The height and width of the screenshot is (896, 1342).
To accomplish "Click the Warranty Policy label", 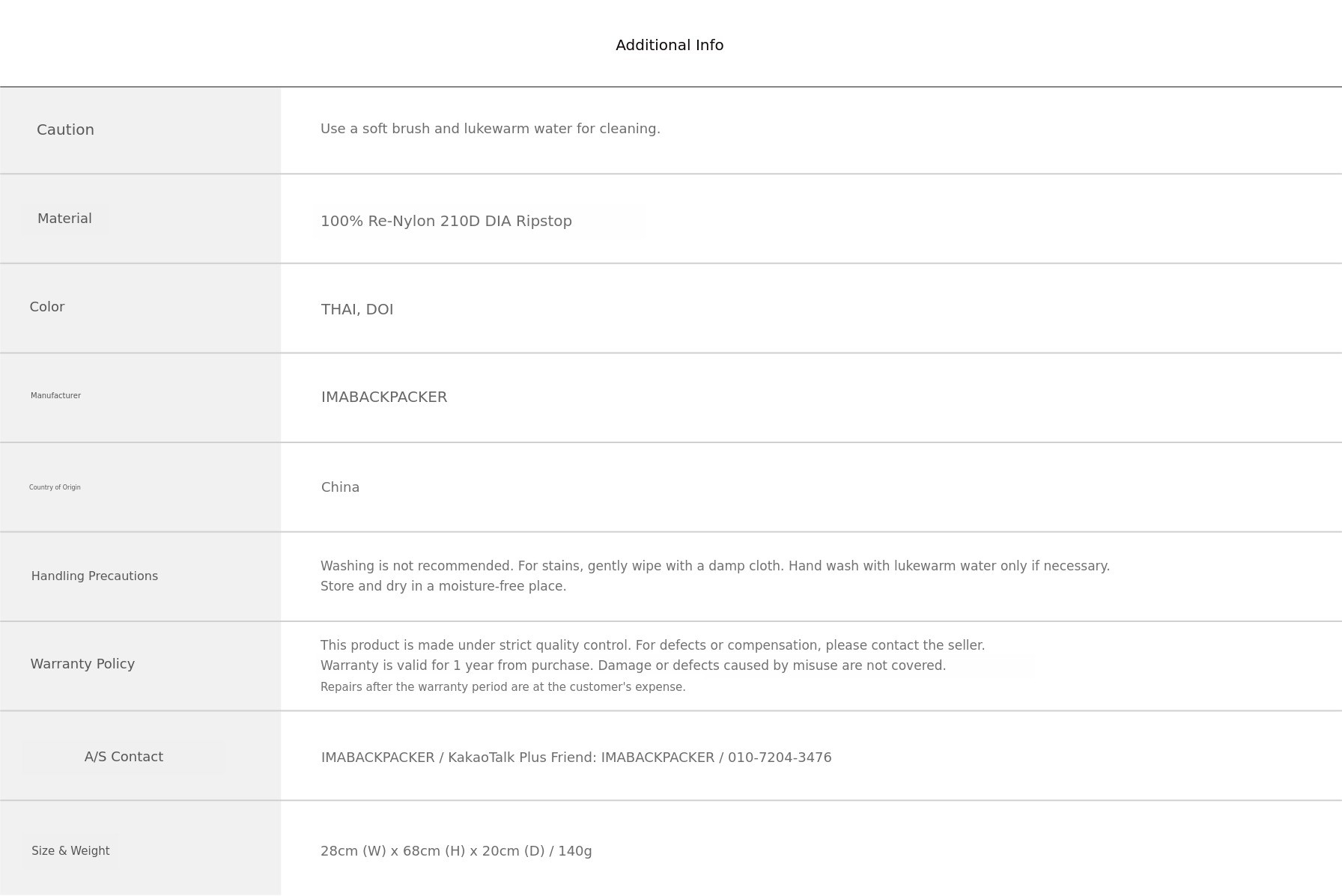I will pyautogui.click(x=82, y=664).
